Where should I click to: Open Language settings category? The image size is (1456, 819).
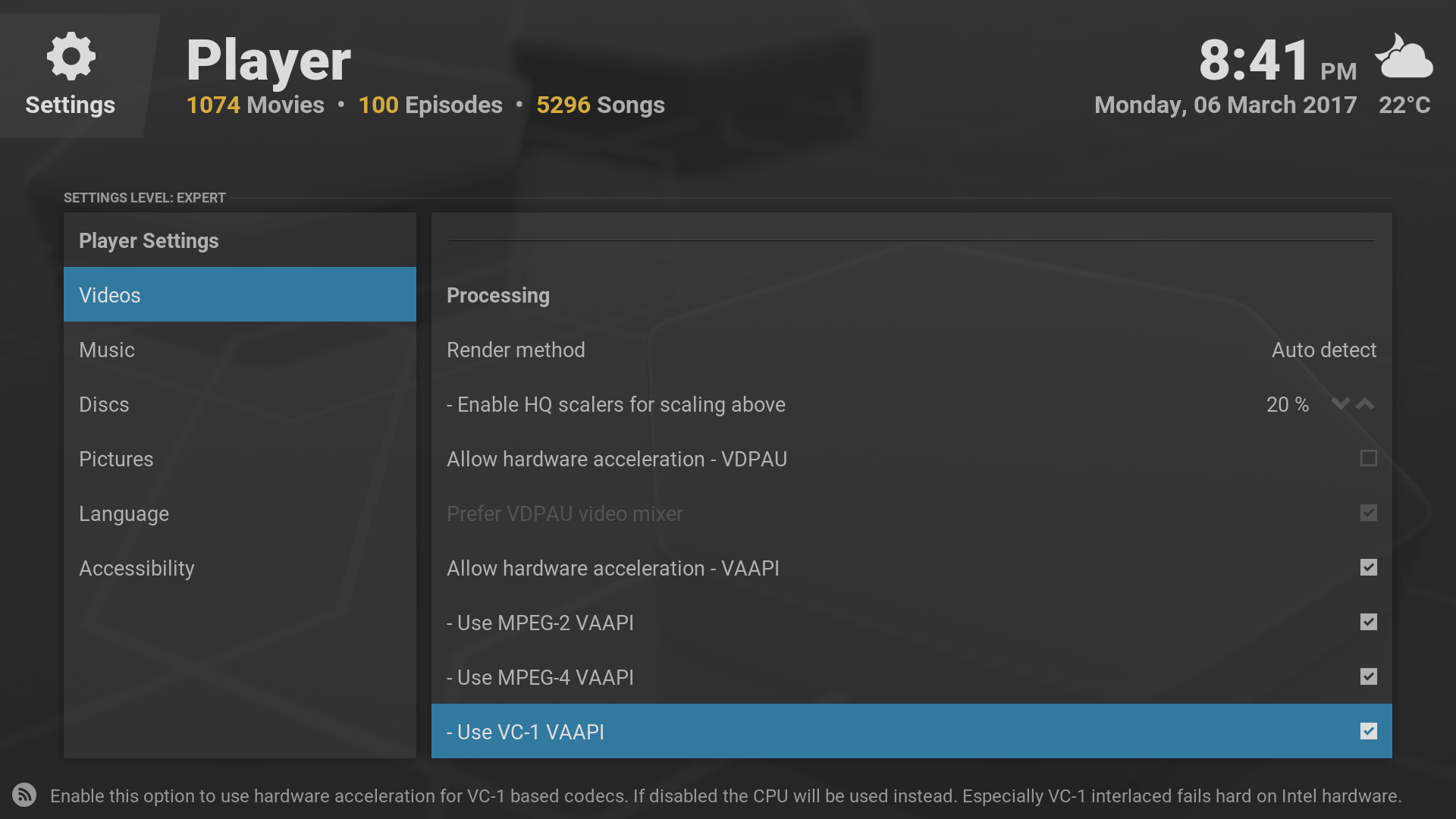[x=240, y=513]
